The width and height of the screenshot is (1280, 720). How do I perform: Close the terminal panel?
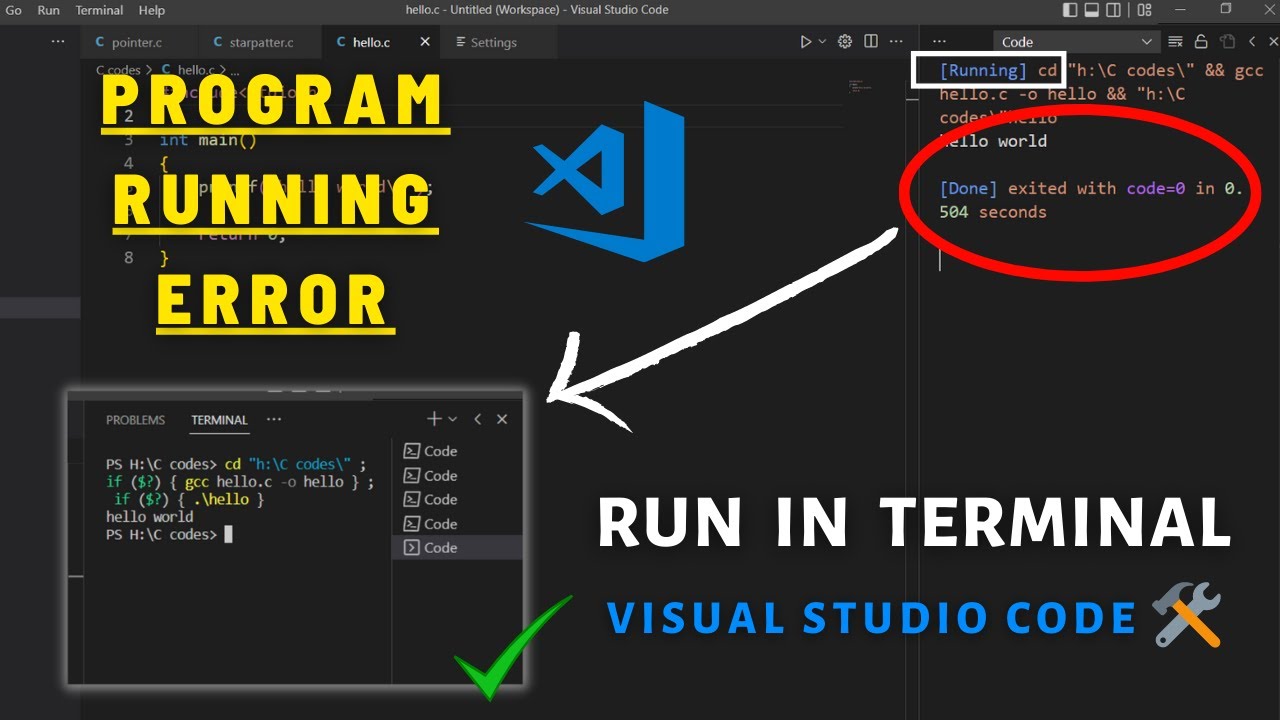coord(502,419)
